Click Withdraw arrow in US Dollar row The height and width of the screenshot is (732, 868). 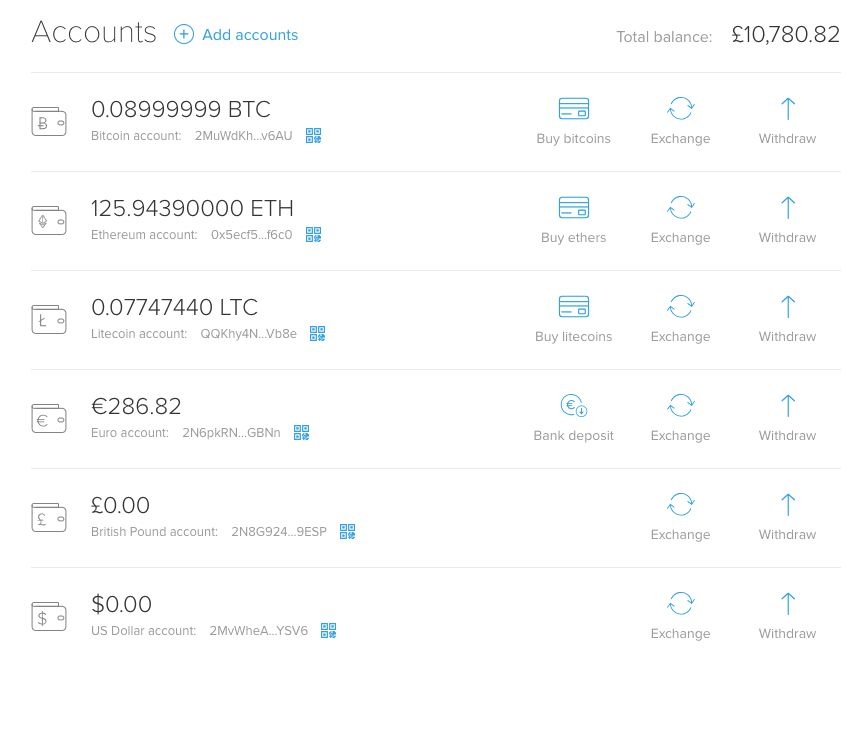788,604
